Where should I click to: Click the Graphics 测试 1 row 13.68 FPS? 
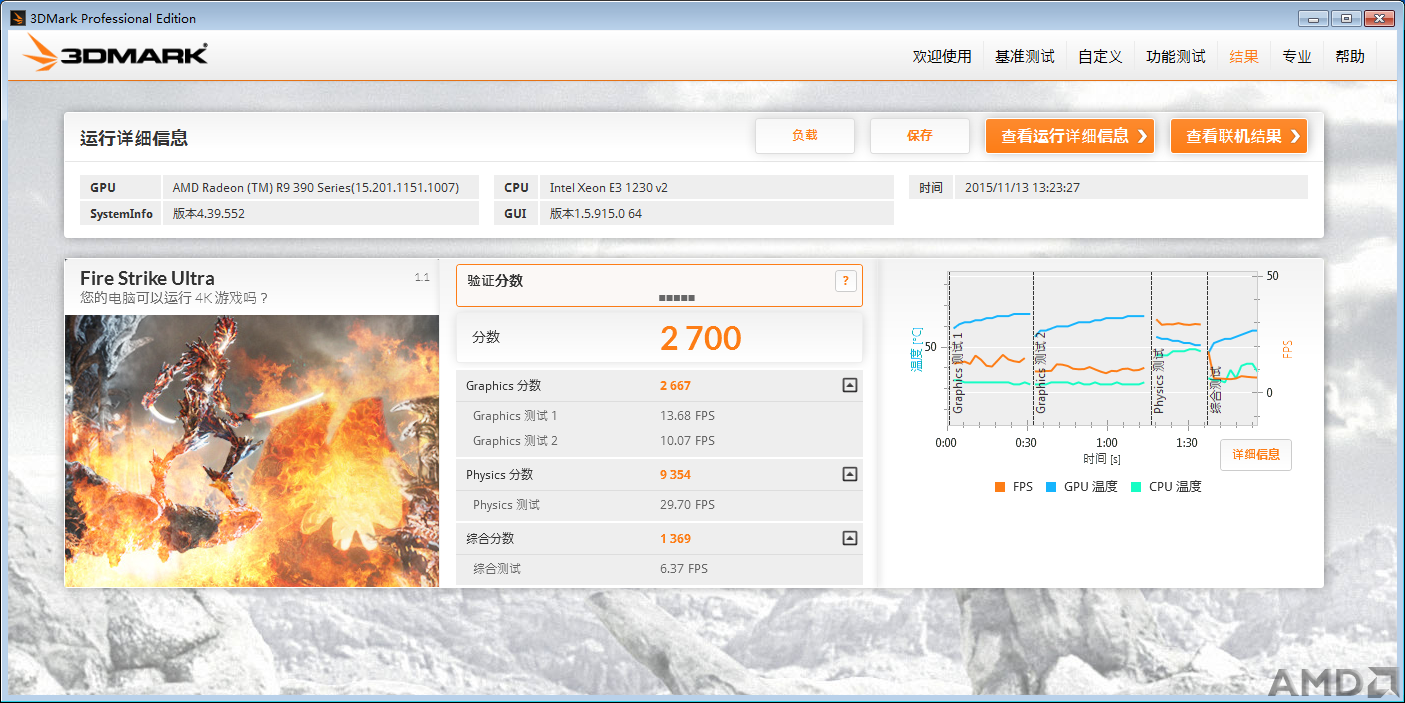click(659, 416)
